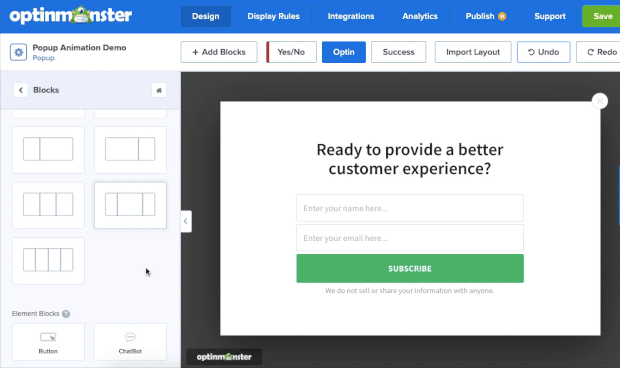
Task: Click Element Blocks help question icon
Action: [66, 314]
